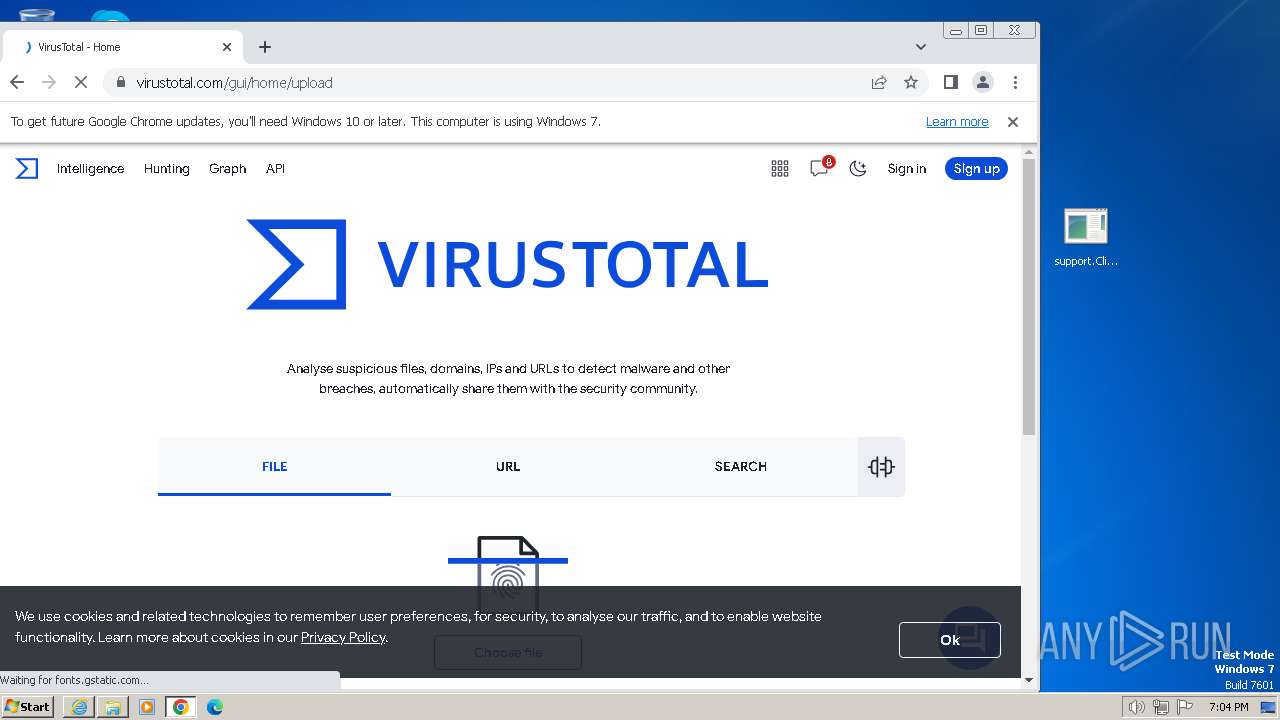Screen dimensions: 1280x720
Task: Switch to the URL tab
Action: [508, 466]
